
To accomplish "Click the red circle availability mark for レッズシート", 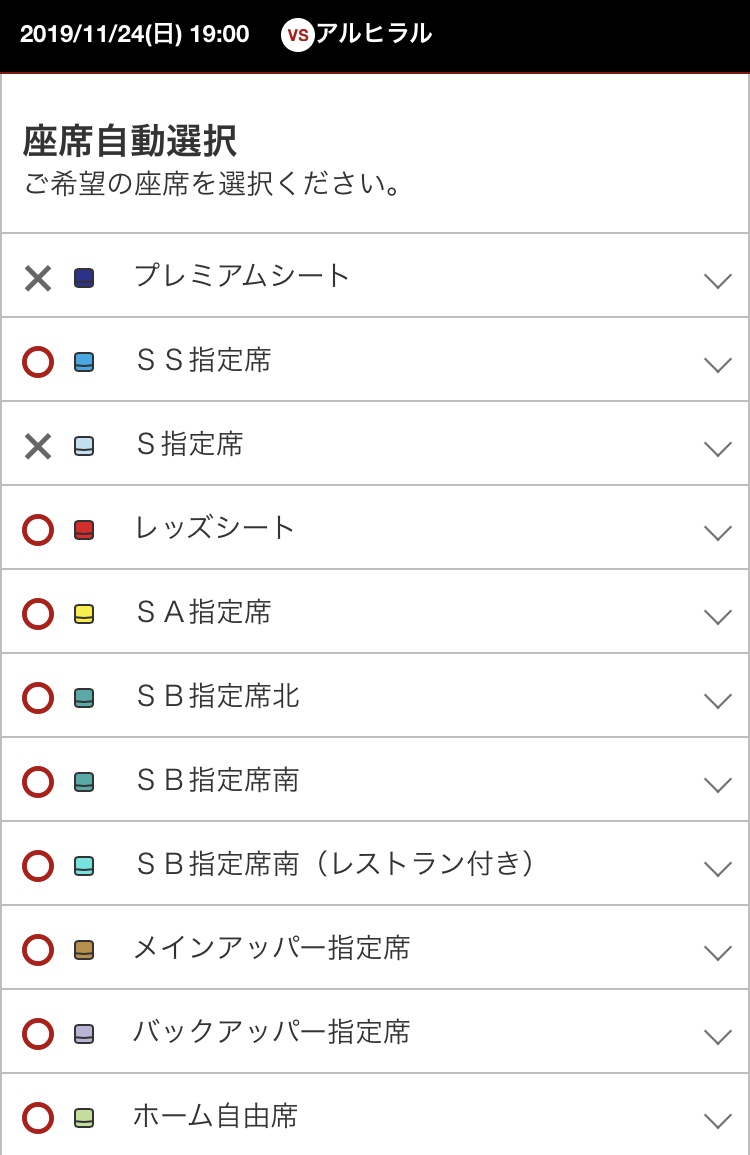I will 38,530.
